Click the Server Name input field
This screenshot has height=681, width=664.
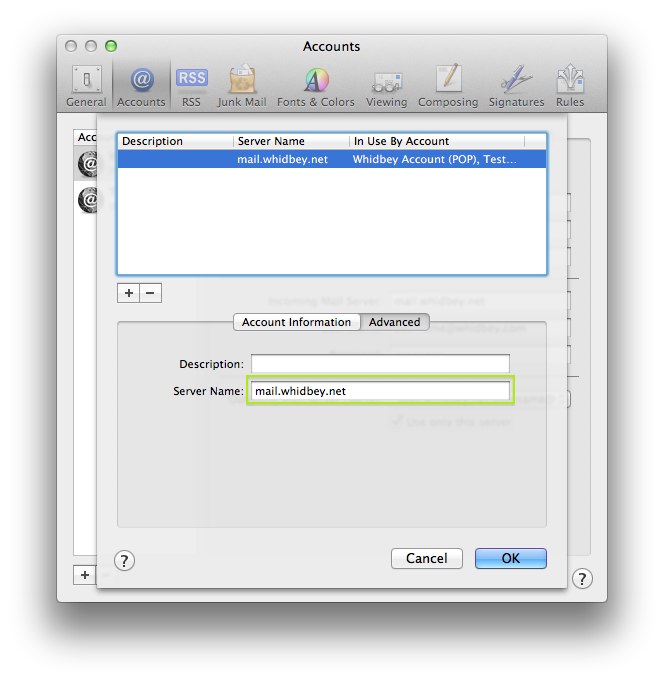click(380, 391)
